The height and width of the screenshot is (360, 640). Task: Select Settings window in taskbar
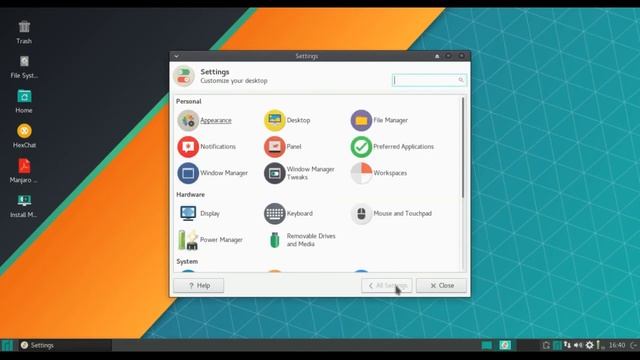coord(65,345)
